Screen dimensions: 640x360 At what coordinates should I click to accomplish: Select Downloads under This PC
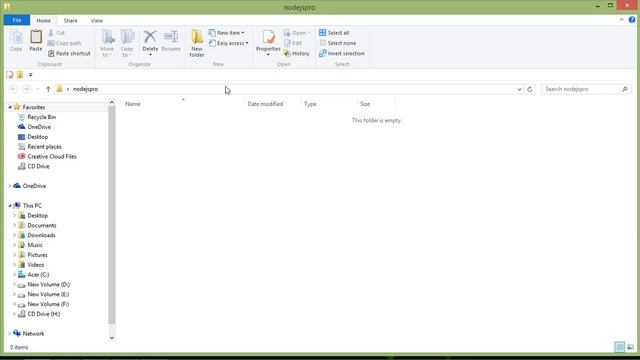pyautogui.click(x=41, y=235)
